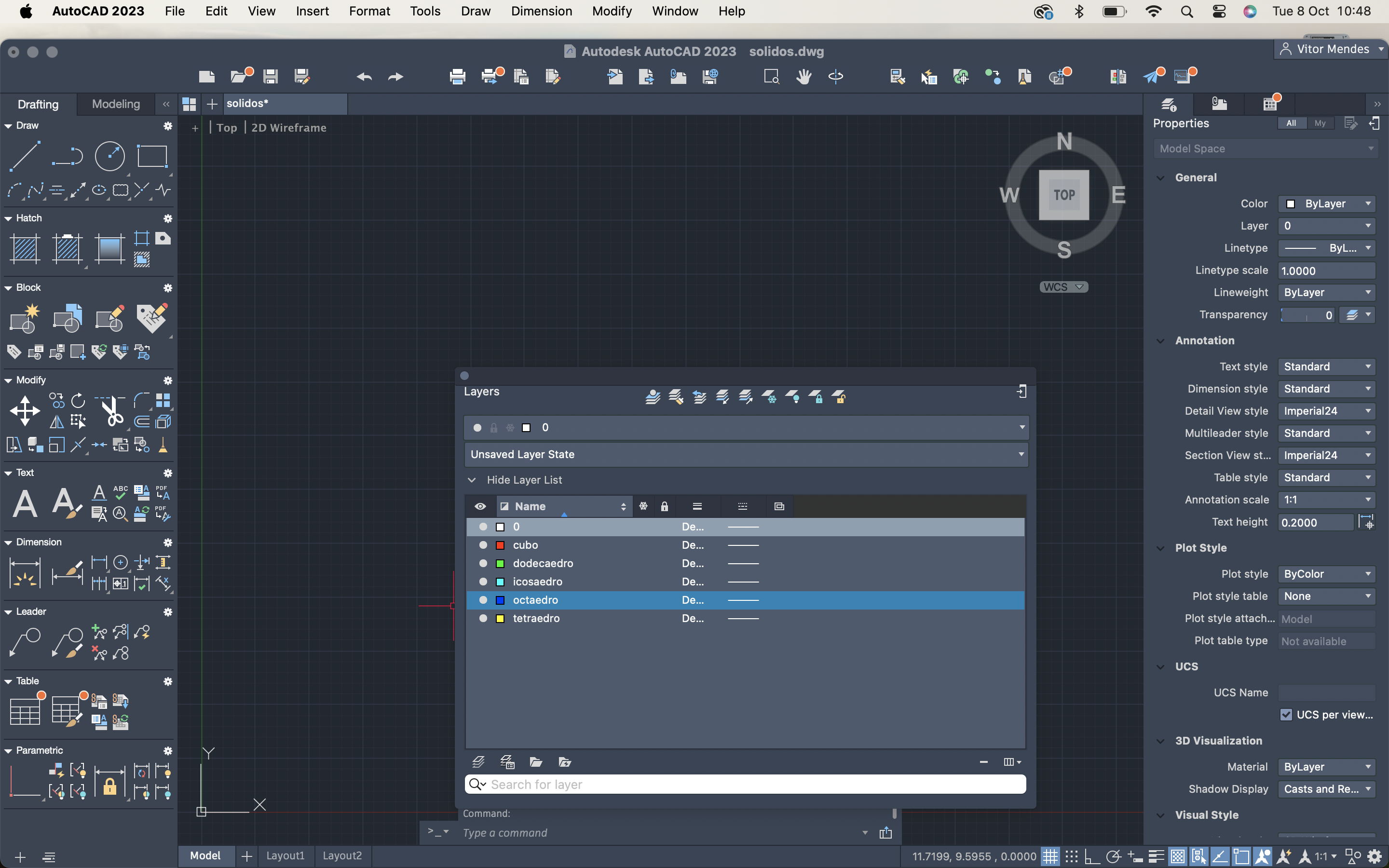Toggle ortho mode in the status bar
1389x868 pixels.
click(1092, 856)
